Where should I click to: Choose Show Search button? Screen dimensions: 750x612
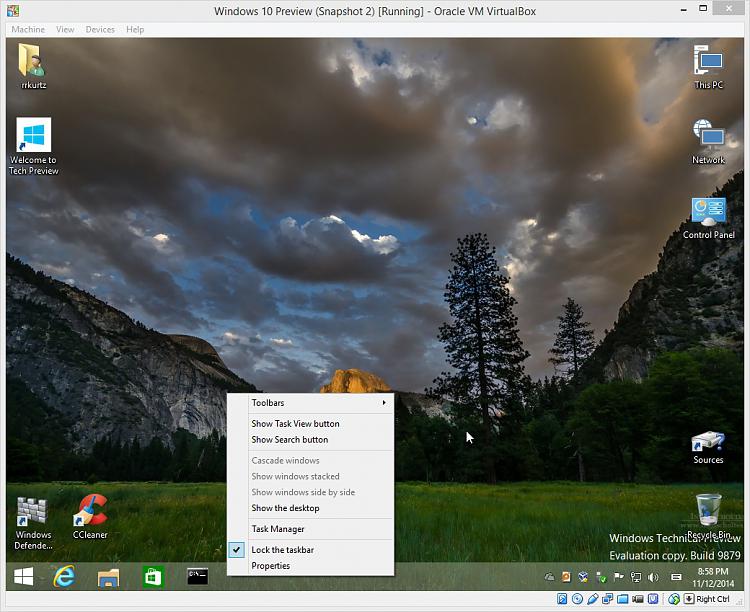[x=311, y=439]
